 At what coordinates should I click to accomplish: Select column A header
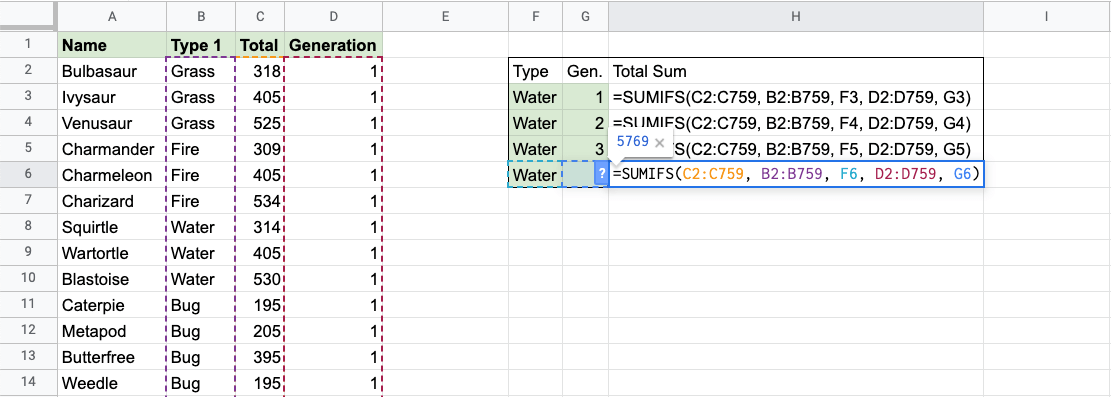[x=112, y=16]
